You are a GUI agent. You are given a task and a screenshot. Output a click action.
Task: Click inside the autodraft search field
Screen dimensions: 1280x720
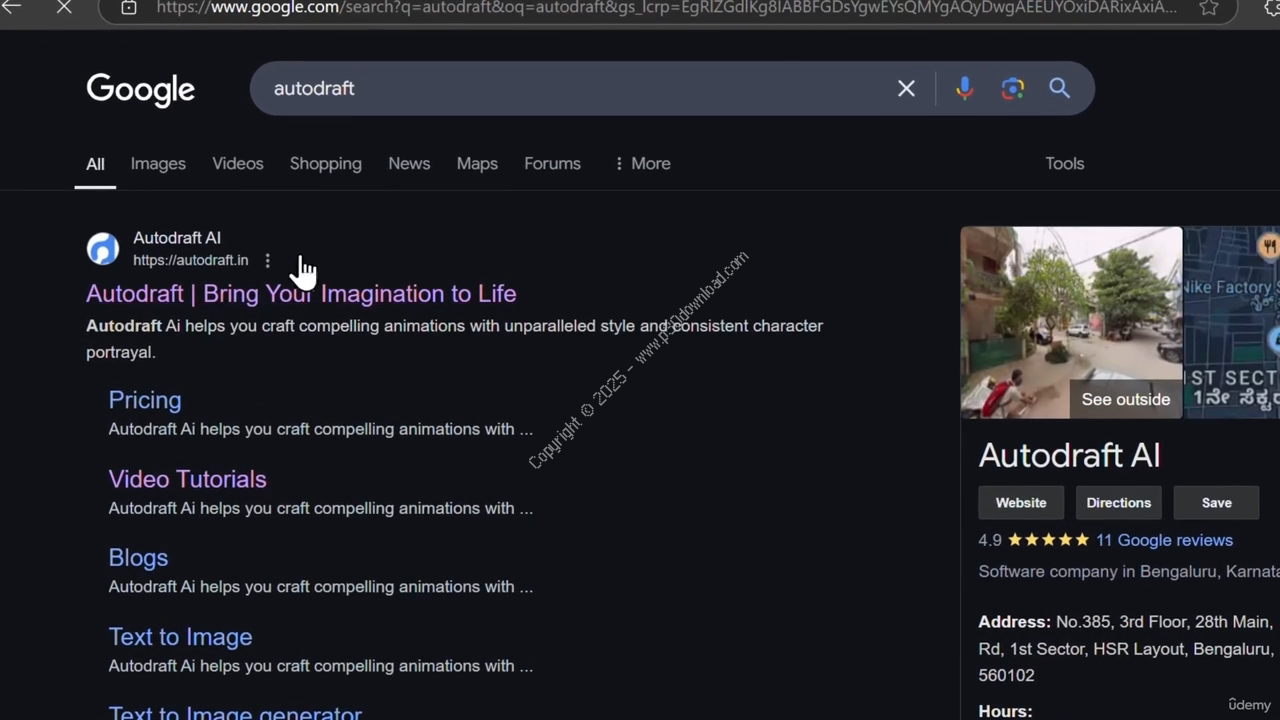(x=580, y=89)
